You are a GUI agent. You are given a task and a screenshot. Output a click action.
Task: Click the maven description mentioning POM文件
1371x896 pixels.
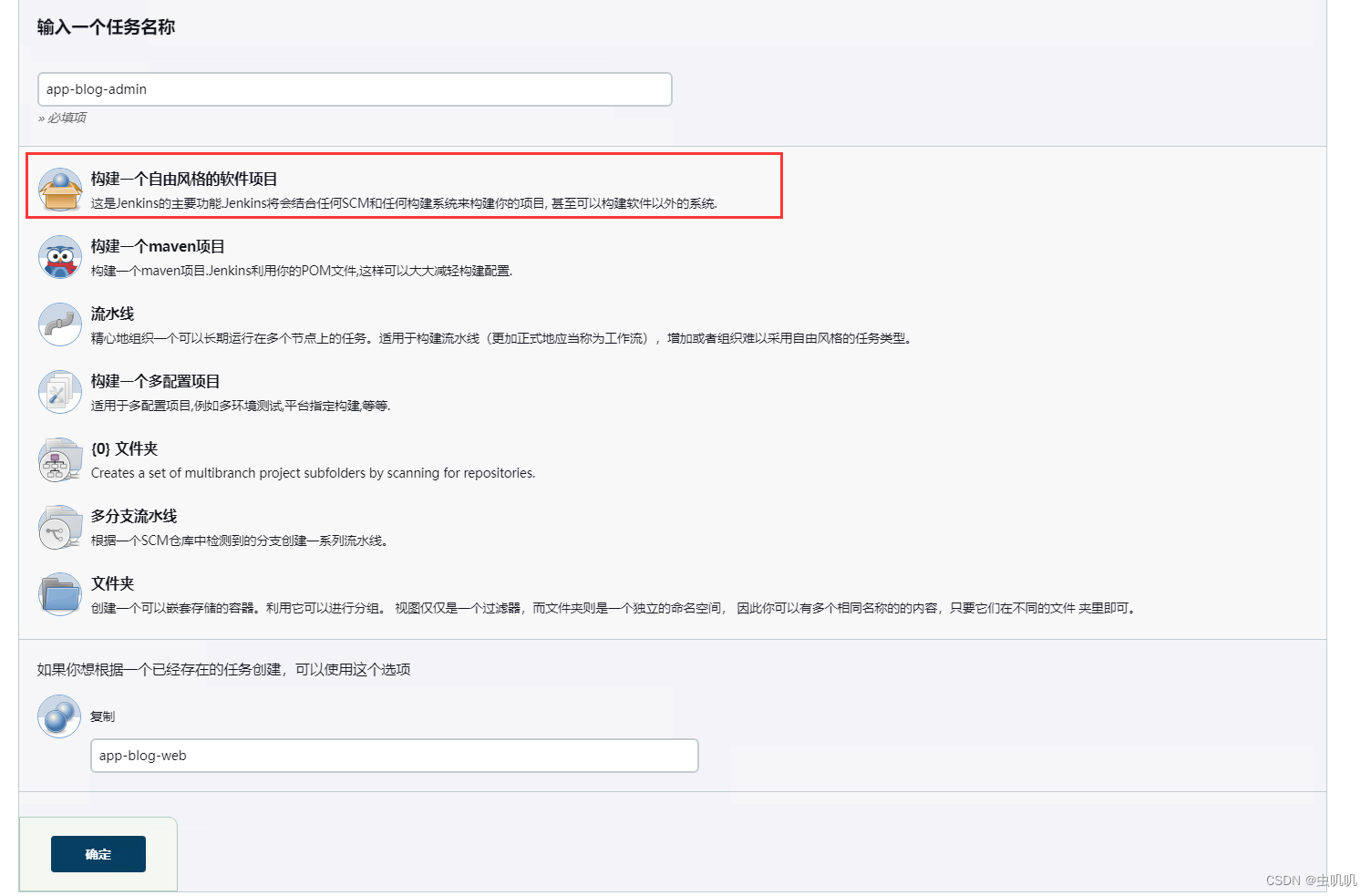tap(302, 271)
